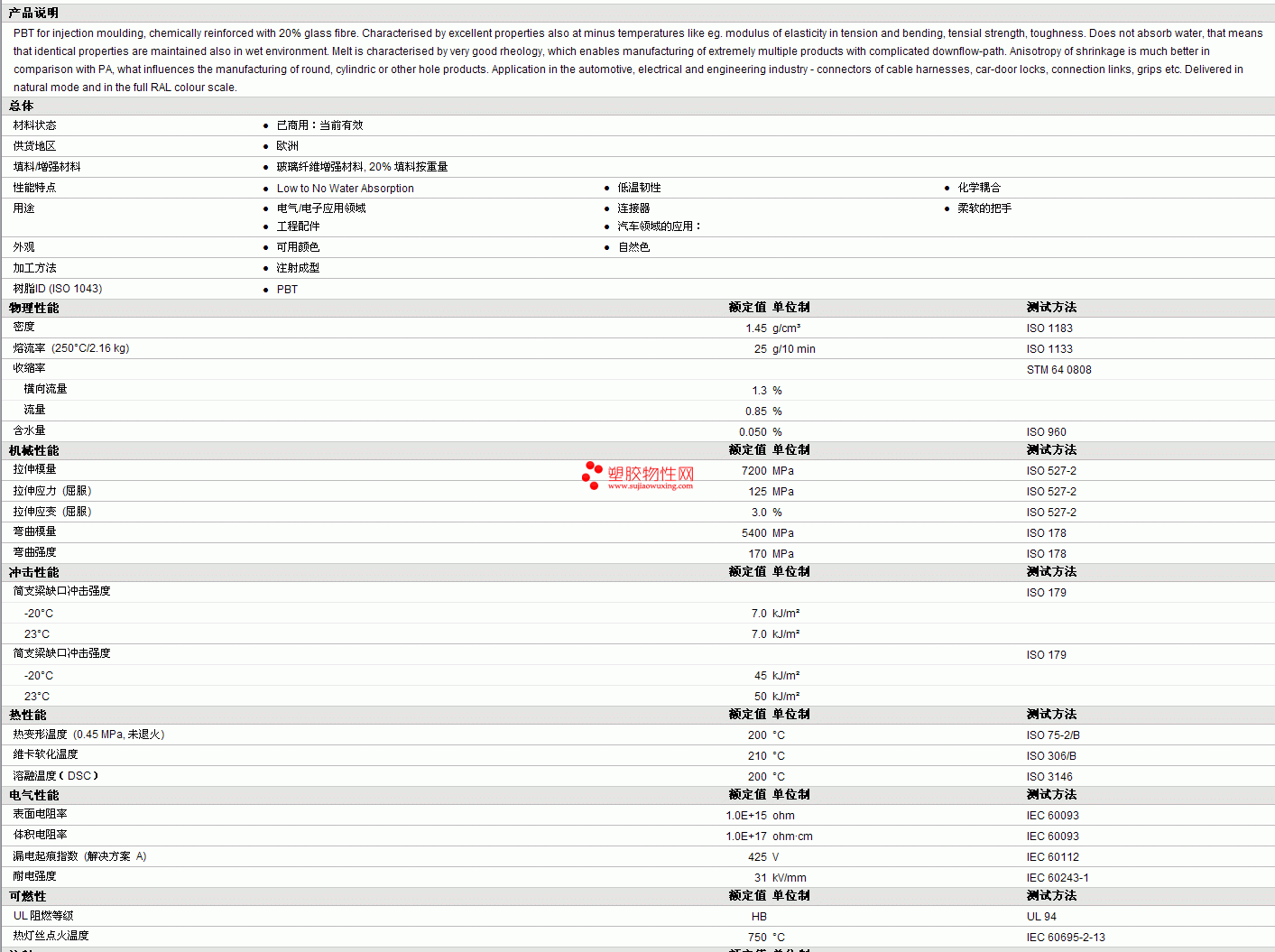1275x952 pixels.
Task: Click the '供货地区' label
Action: 34,146
